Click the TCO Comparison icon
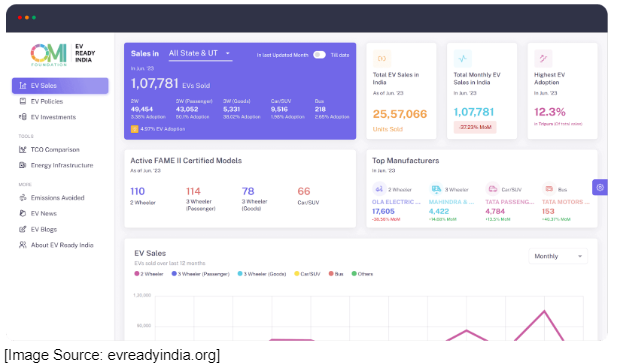Viewport: 623px width, 364px height. (23, 149)
